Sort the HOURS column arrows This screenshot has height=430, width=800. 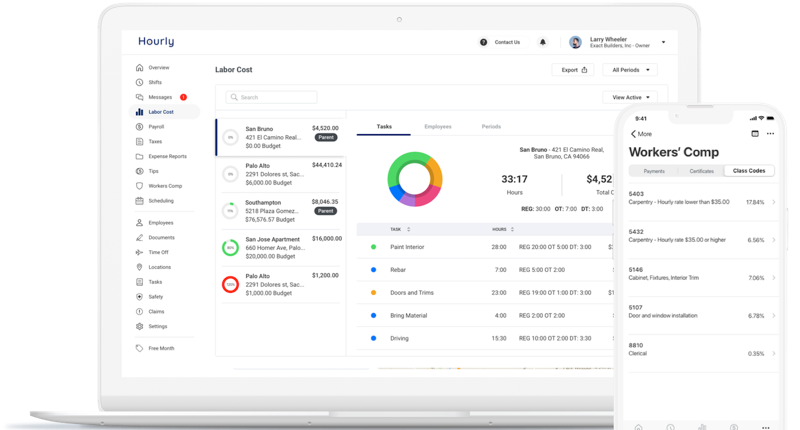(512, 230)
